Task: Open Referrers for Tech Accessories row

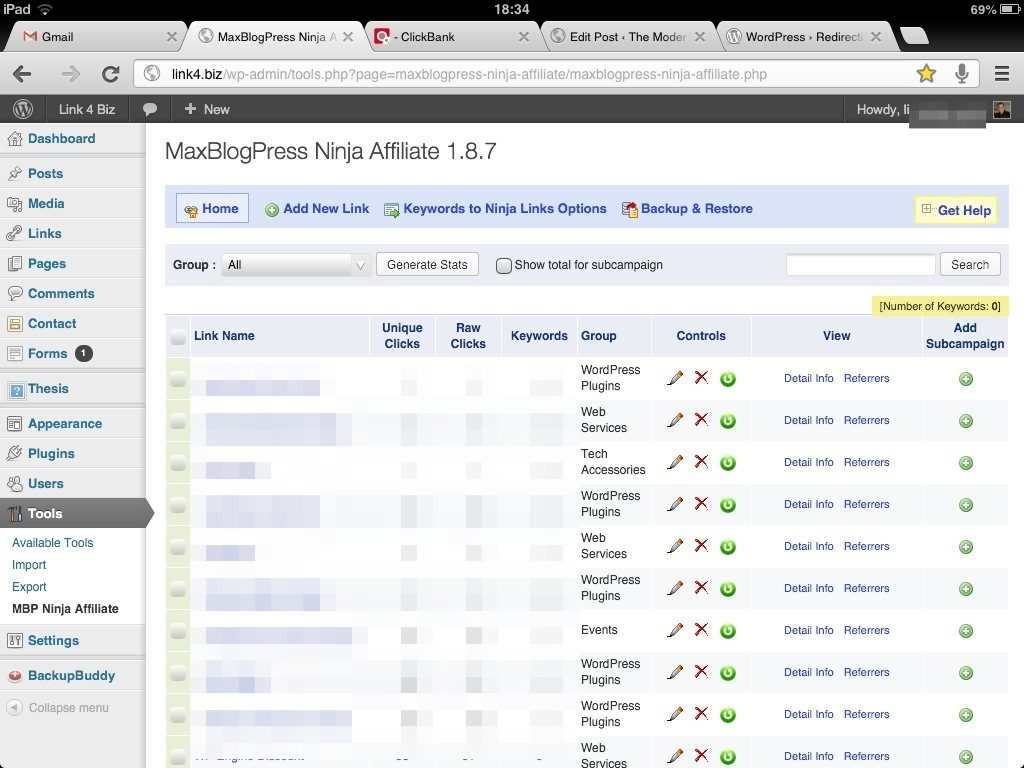Action: (x=867, y=462)
